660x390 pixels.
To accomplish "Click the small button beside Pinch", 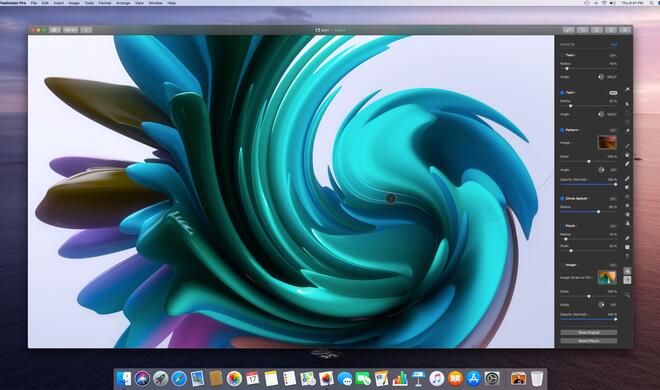I will (613, 226).
